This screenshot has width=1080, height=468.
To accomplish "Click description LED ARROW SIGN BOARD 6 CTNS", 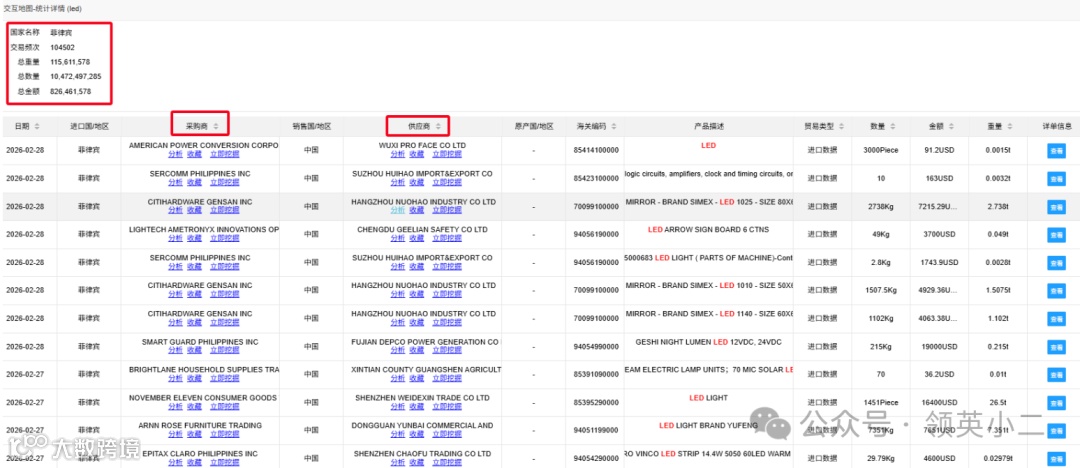I will 708,230.
